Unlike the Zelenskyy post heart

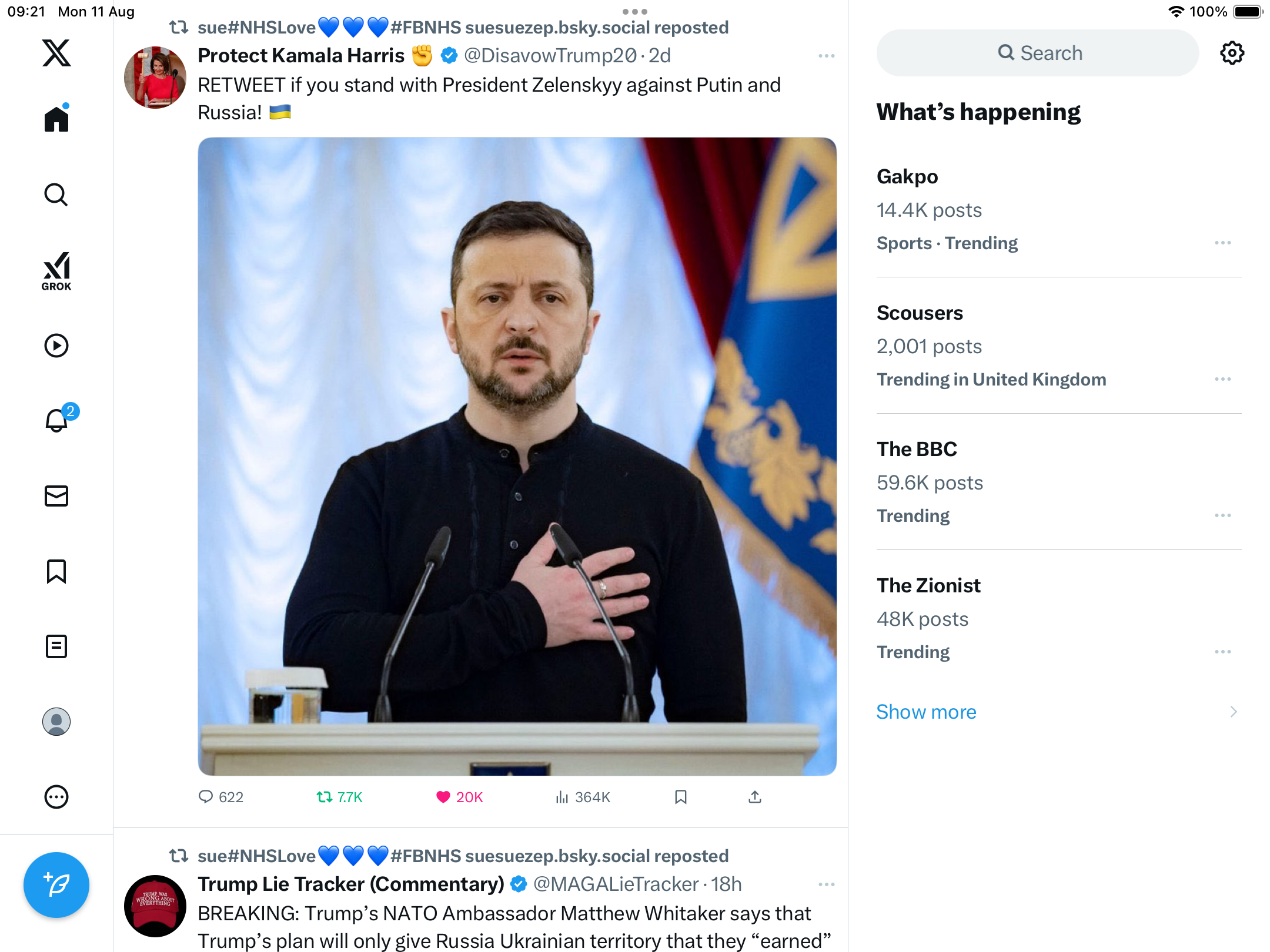point(443,797)
